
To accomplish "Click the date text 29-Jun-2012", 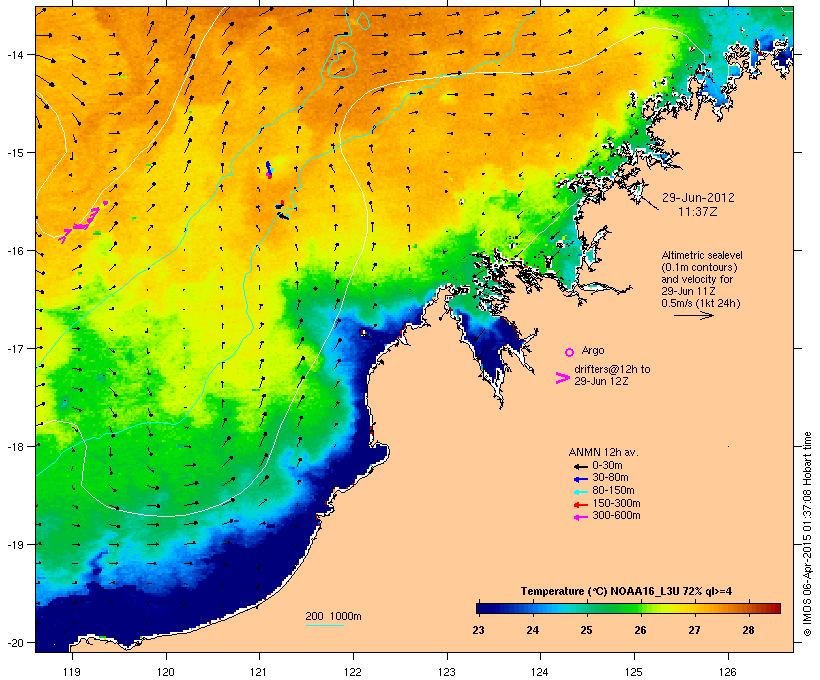I will 698,198.
